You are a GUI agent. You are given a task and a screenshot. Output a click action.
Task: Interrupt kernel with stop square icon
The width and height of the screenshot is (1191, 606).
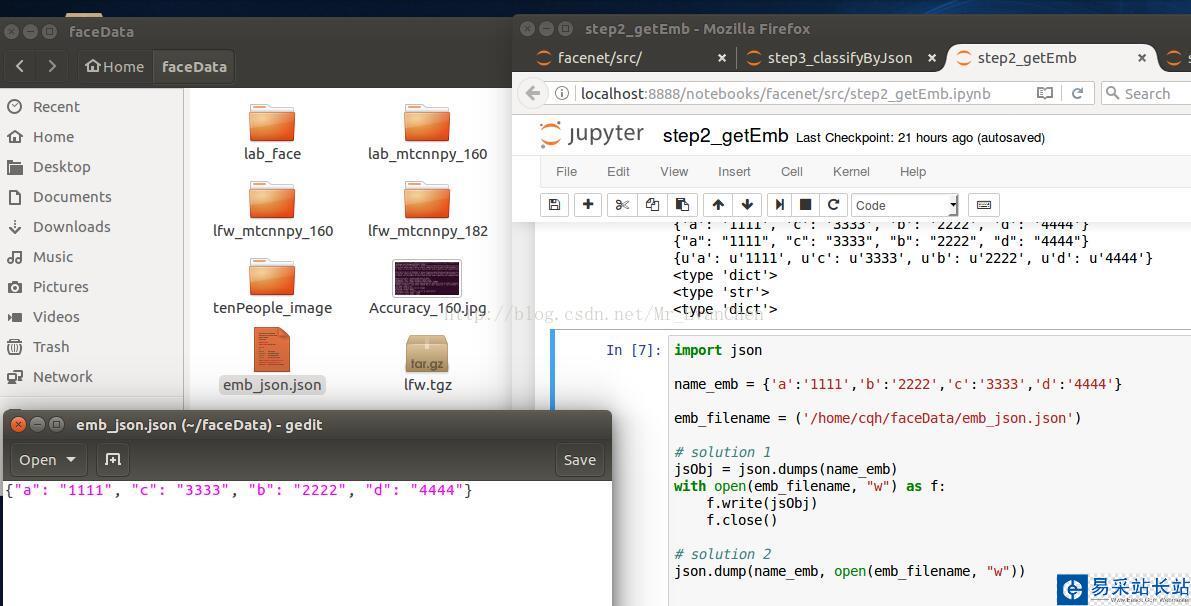[806, 205]
